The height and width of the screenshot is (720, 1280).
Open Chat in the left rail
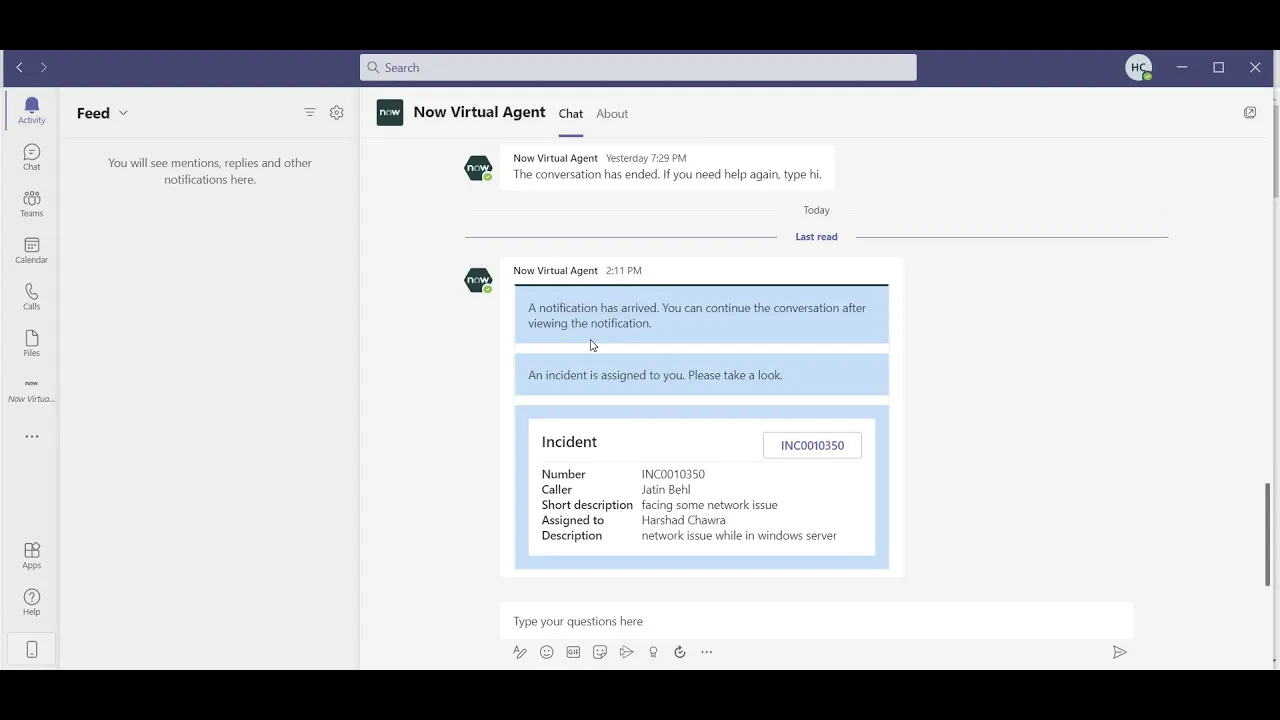pyautogui.click(x=31, y=157)
